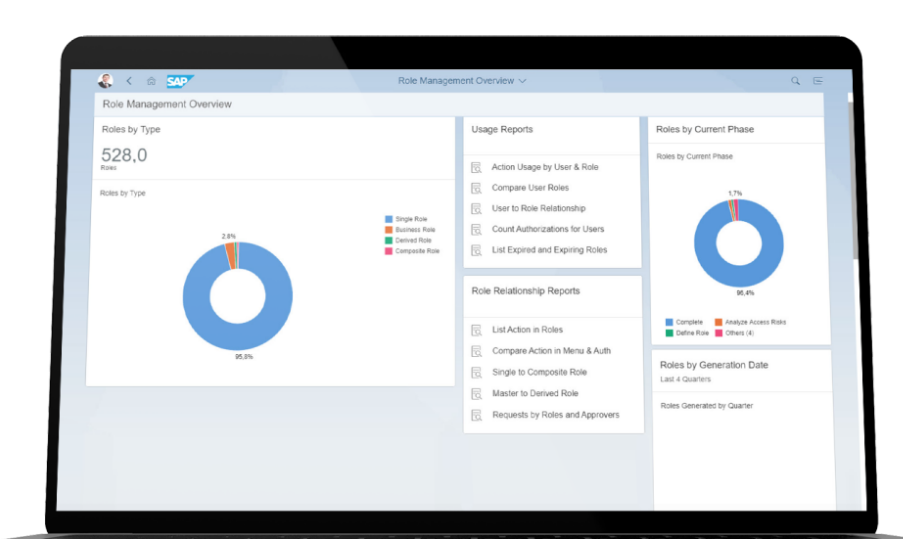The width and height of the screenshot is (903, 539).
Task: Open User to Role Relationship report
Action: pyautogui.click(x=538, y=208)
